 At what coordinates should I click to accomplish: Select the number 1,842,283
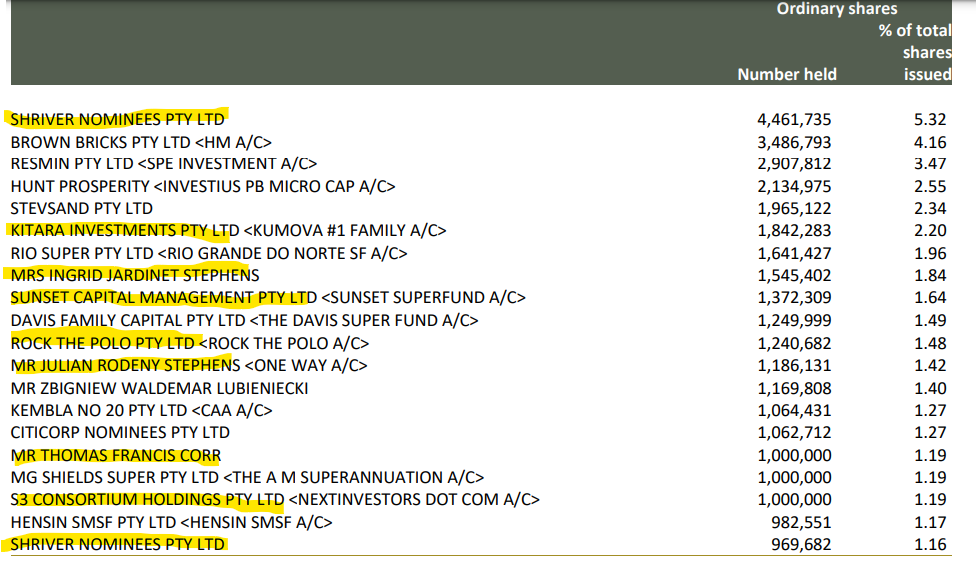click(794, 231)
